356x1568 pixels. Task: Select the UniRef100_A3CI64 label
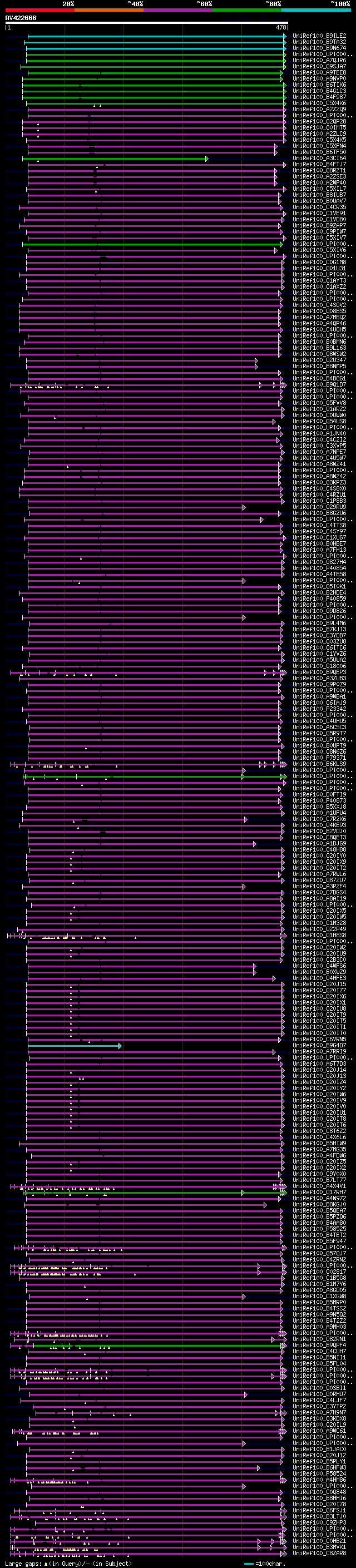click(x=319, y=159)
